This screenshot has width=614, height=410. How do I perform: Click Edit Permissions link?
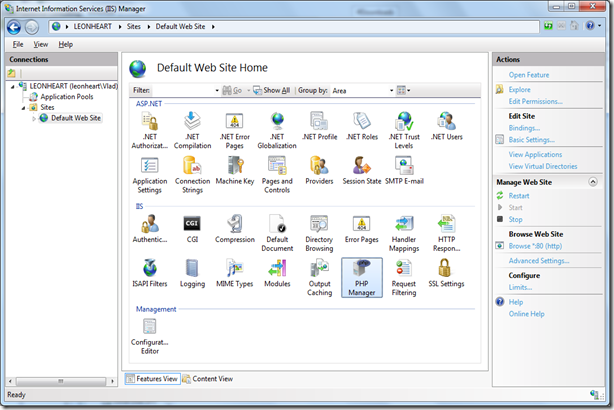coord(535,101)
